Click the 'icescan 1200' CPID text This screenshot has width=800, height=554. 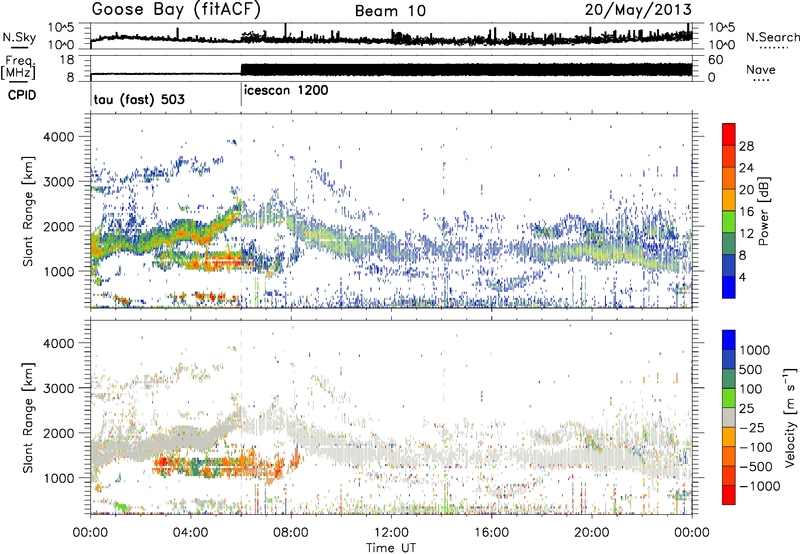click(286, 91)
